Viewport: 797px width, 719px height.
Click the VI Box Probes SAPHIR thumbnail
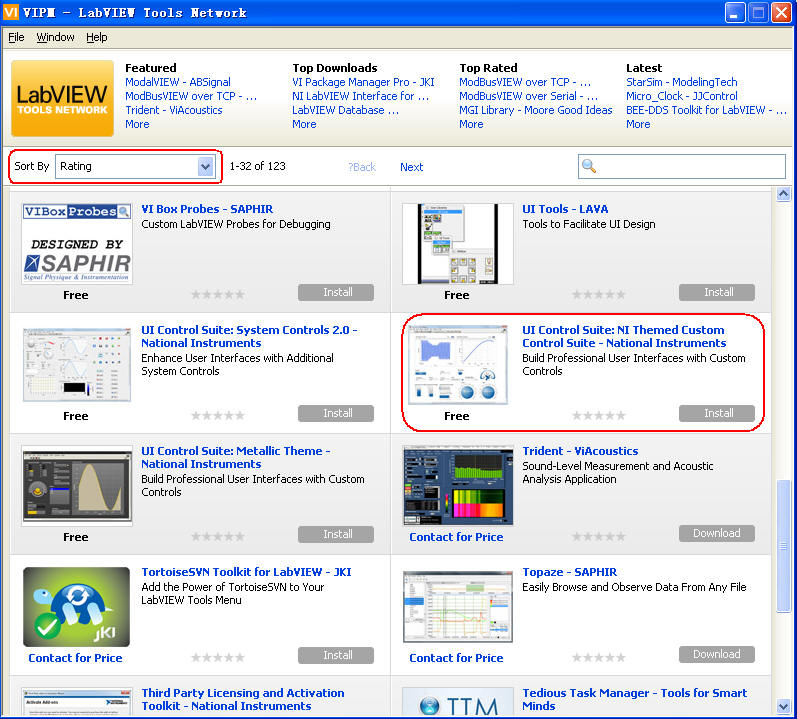click(x=76, y=243)
